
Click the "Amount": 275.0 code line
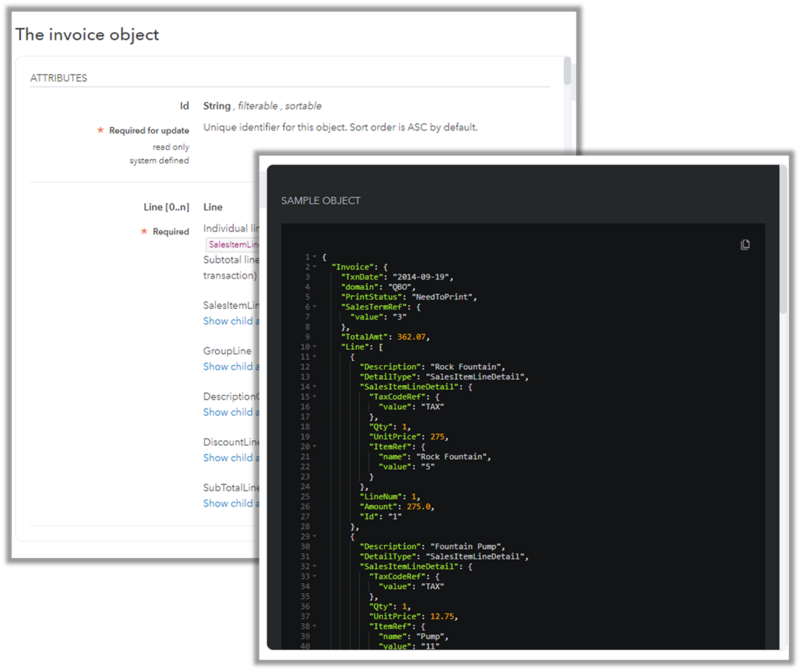(397, 507)
